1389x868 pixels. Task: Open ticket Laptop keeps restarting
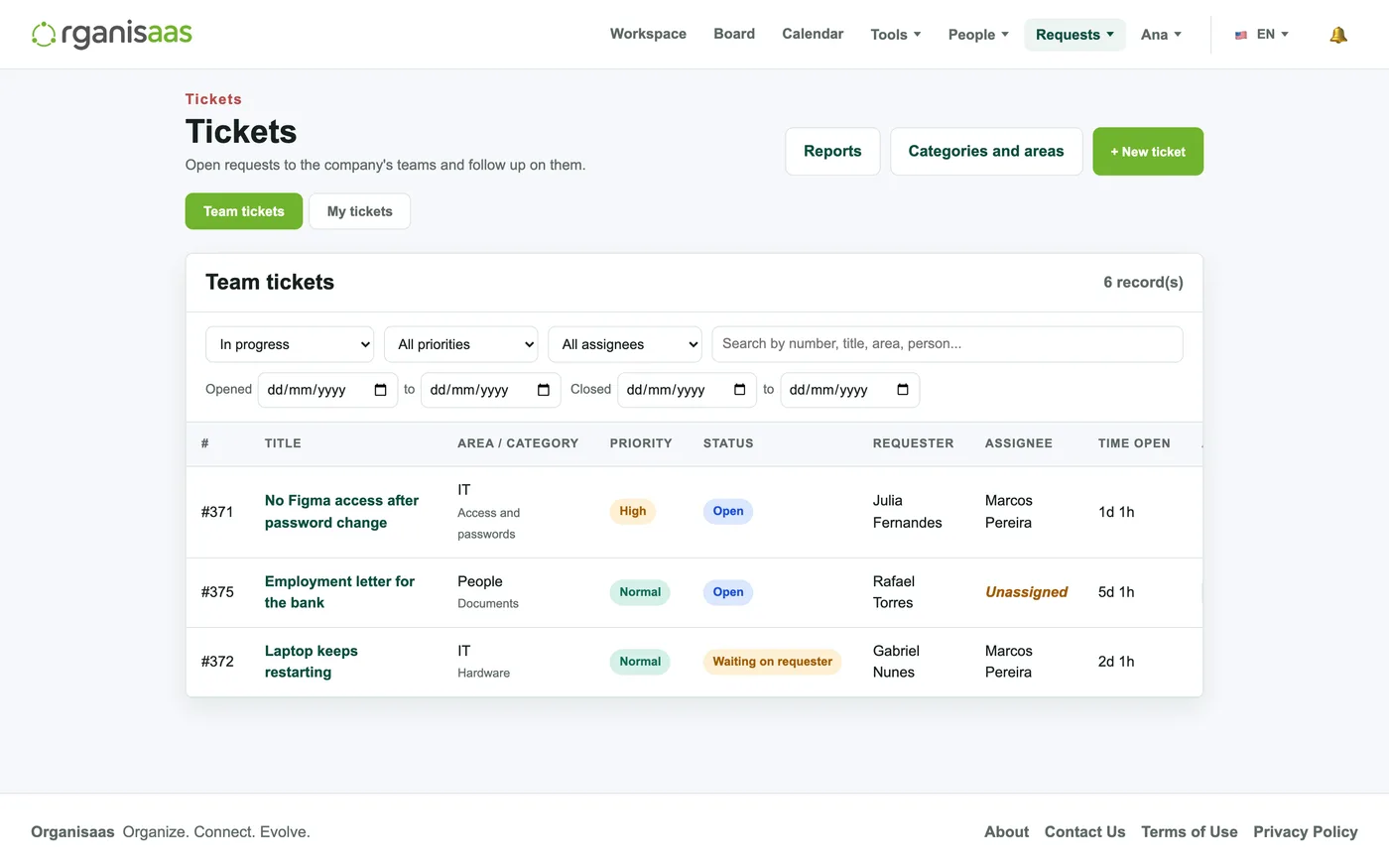click(x=311, y=662)
